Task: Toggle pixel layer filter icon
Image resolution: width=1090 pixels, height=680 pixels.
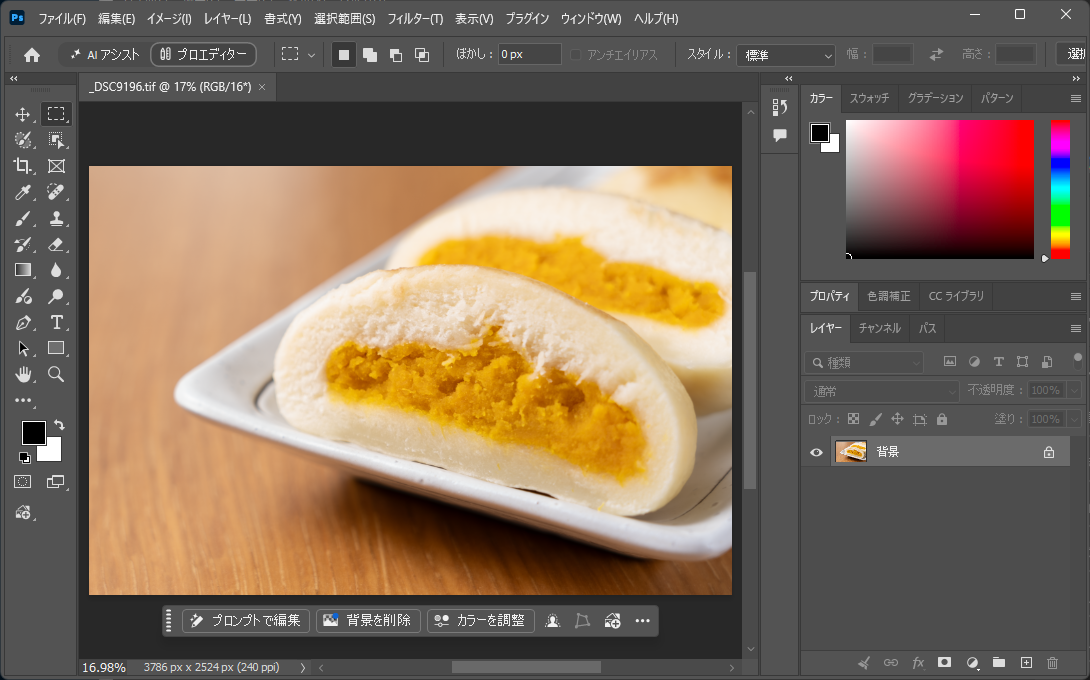Action: click(x=950, y=362)
